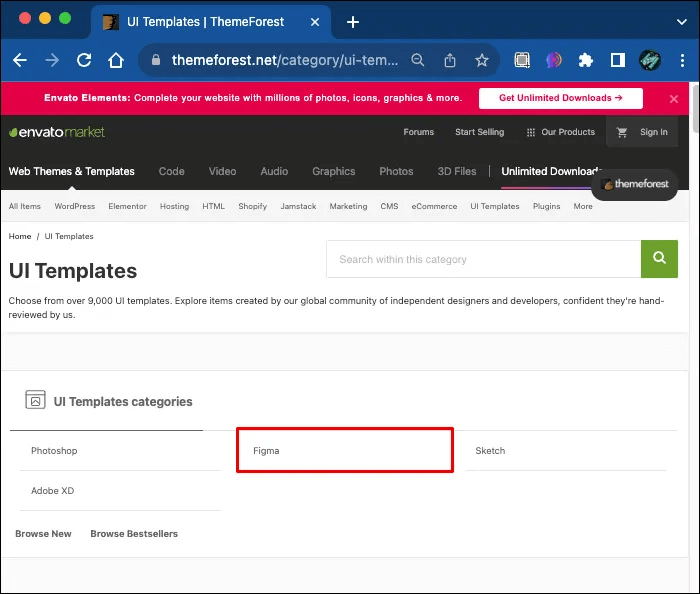
Task: Open the Elementor category menu
Action: tap(127, 206)
